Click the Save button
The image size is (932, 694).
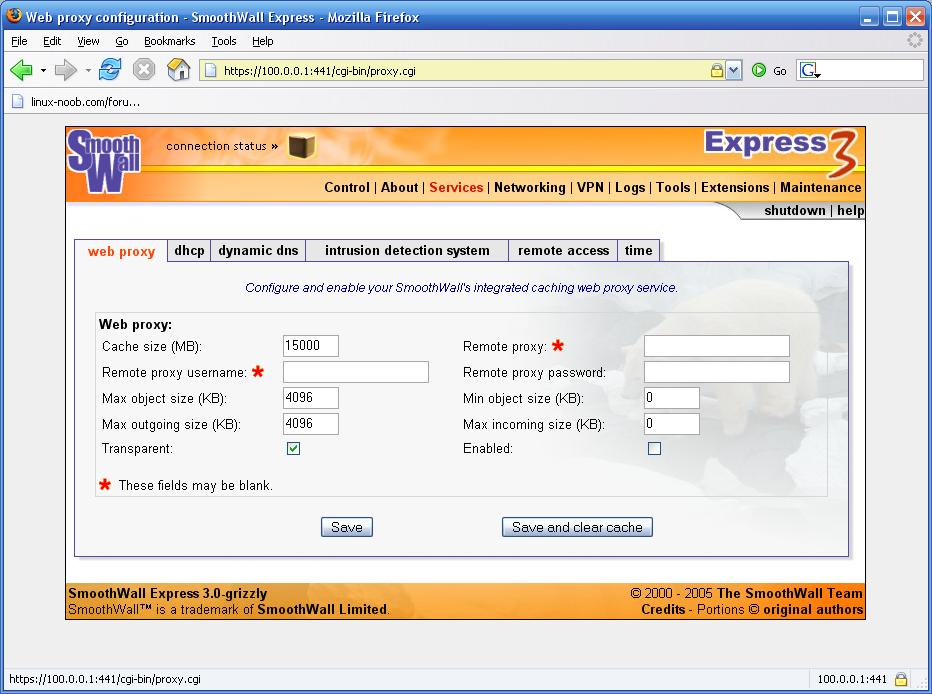[347, 527]
